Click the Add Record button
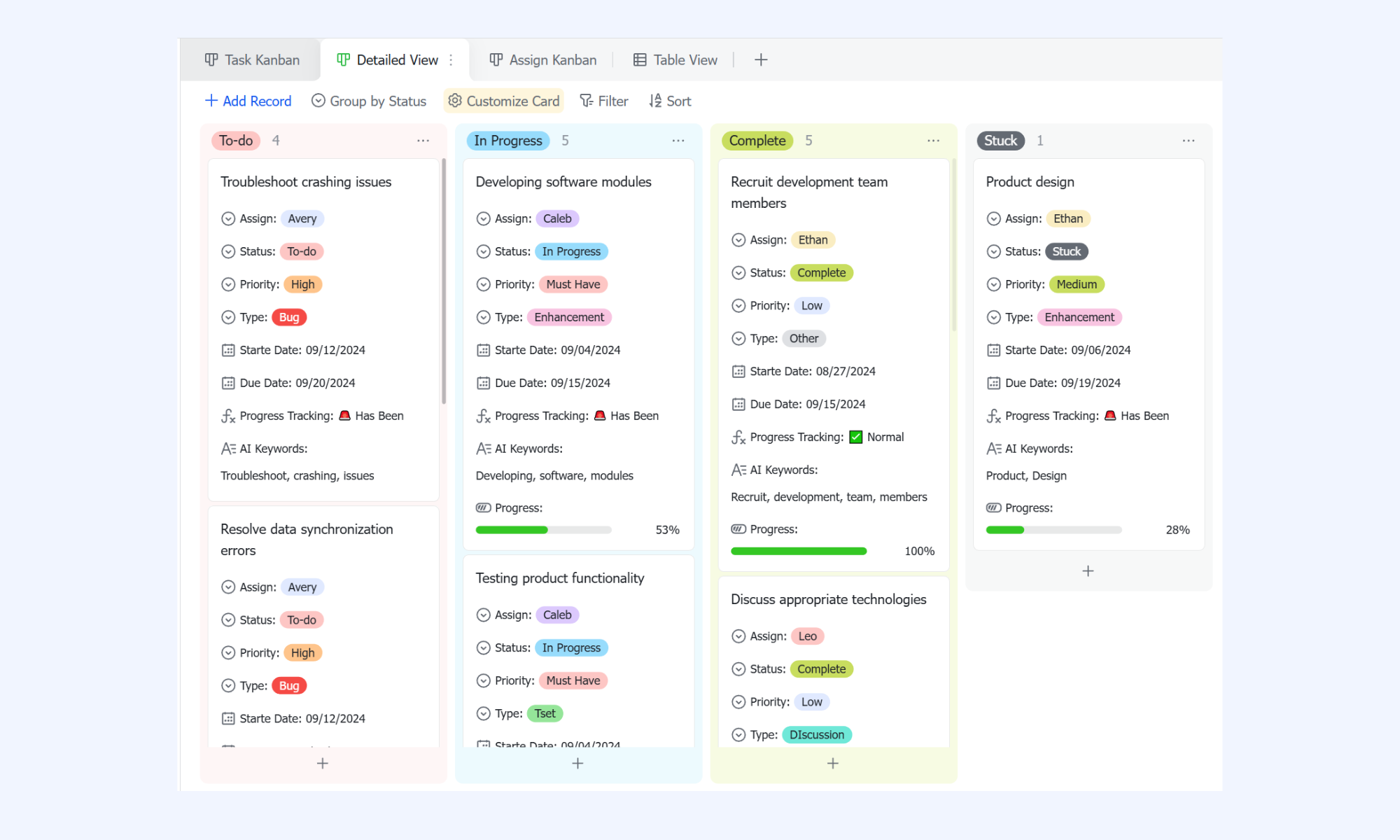 (248, 101)
